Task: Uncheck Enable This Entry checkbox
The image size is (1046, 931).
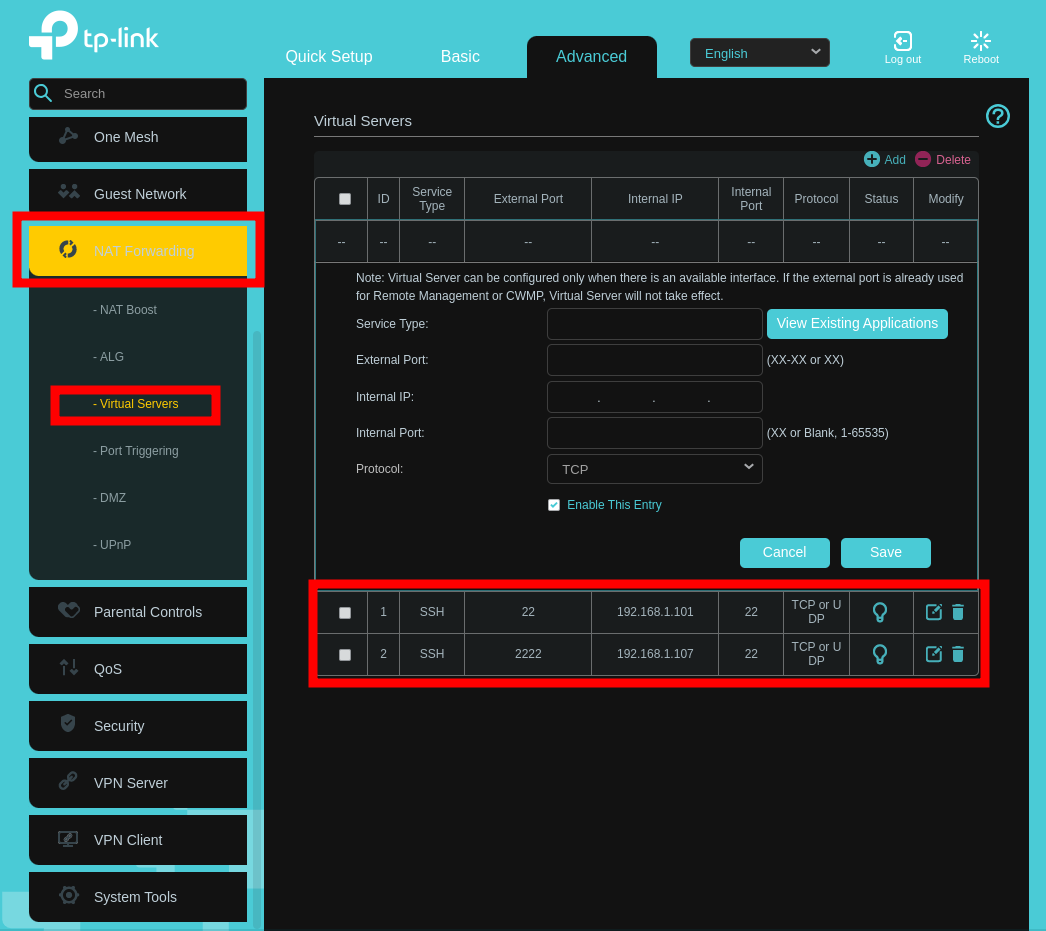Action: 554,505
